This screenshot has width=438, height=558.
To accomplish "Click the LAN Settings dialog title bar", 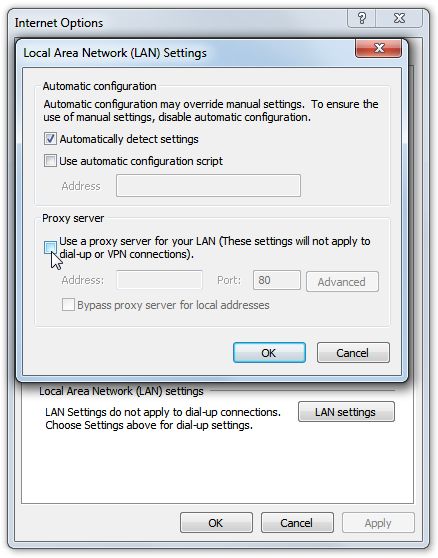I will coord(185,53).
